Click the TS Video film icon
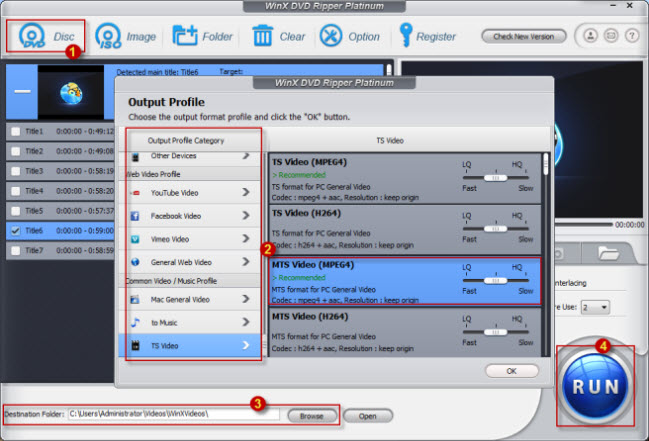 (135, 346)
